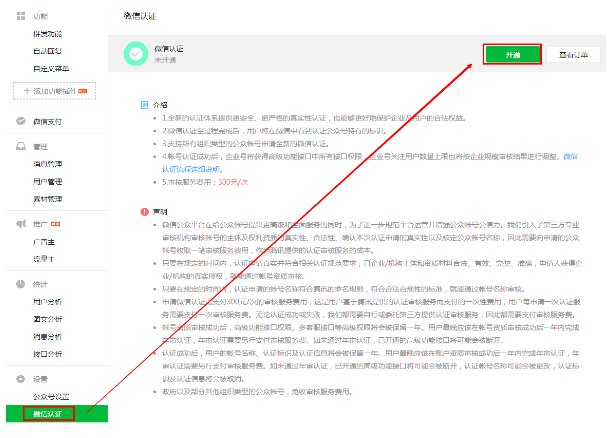Open 图文分析 under 统计

pos(47,319)
